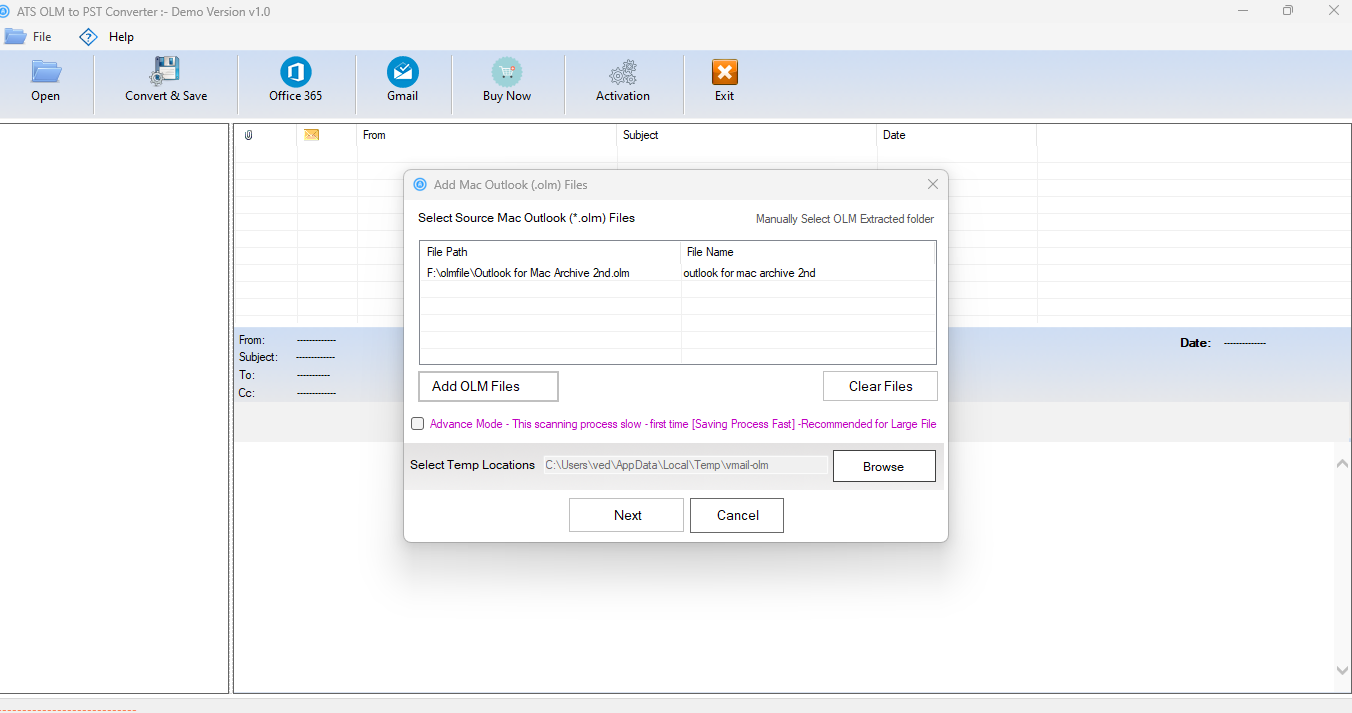Browse for a temp location
The height and width of the screenshot is (713, 1352).
tap(884, 466)
